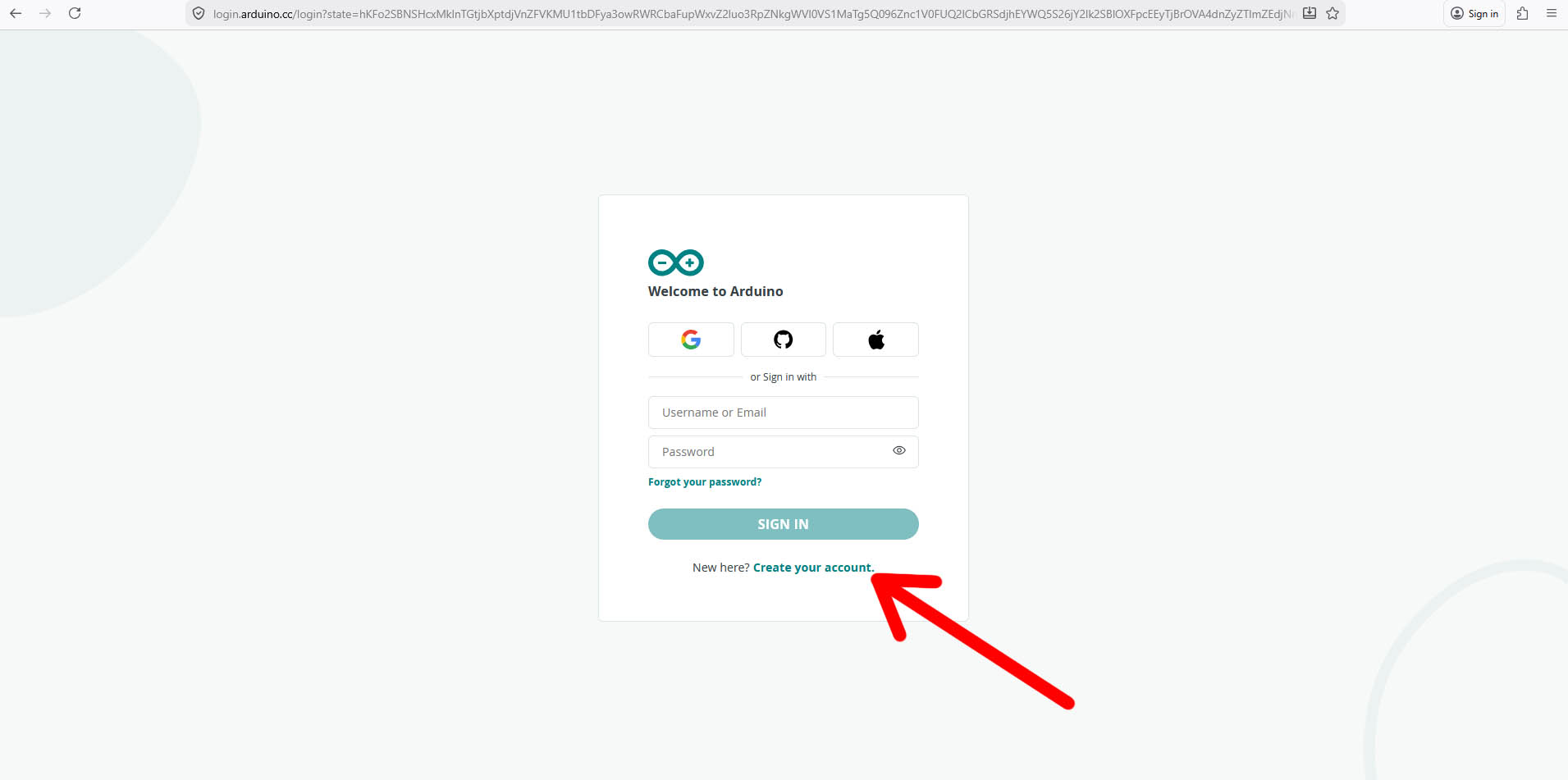The width and height of the screenshot is (1568, 780).
Task: Follow the Create your account link
Action: (x=813, y=568)
